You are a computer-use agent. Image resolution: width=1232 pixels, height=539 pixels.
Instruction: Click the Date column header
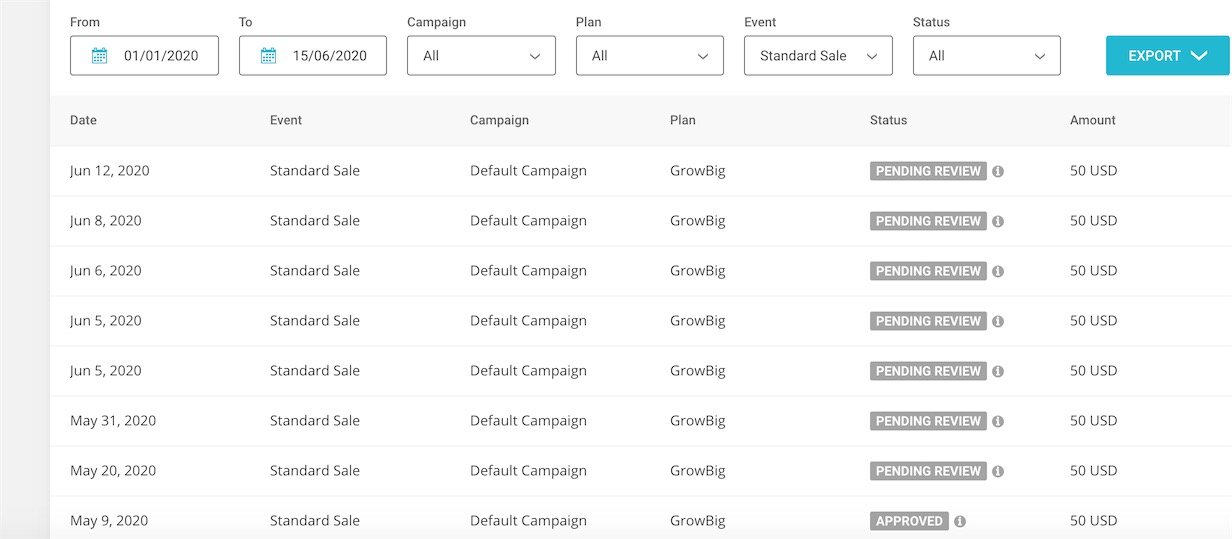(x=84, y=120)
